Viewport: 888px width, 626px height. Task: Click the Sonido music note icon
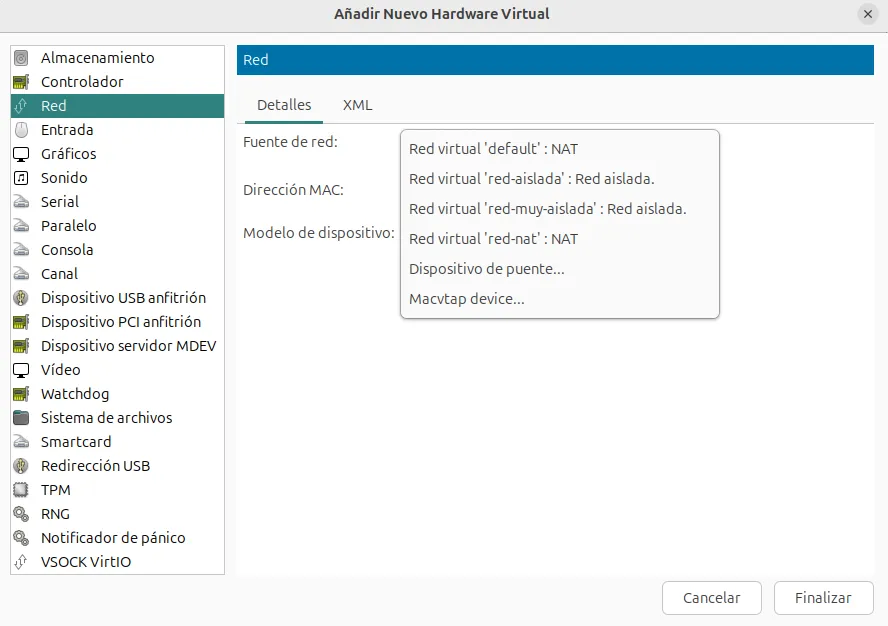coord(21,178)
